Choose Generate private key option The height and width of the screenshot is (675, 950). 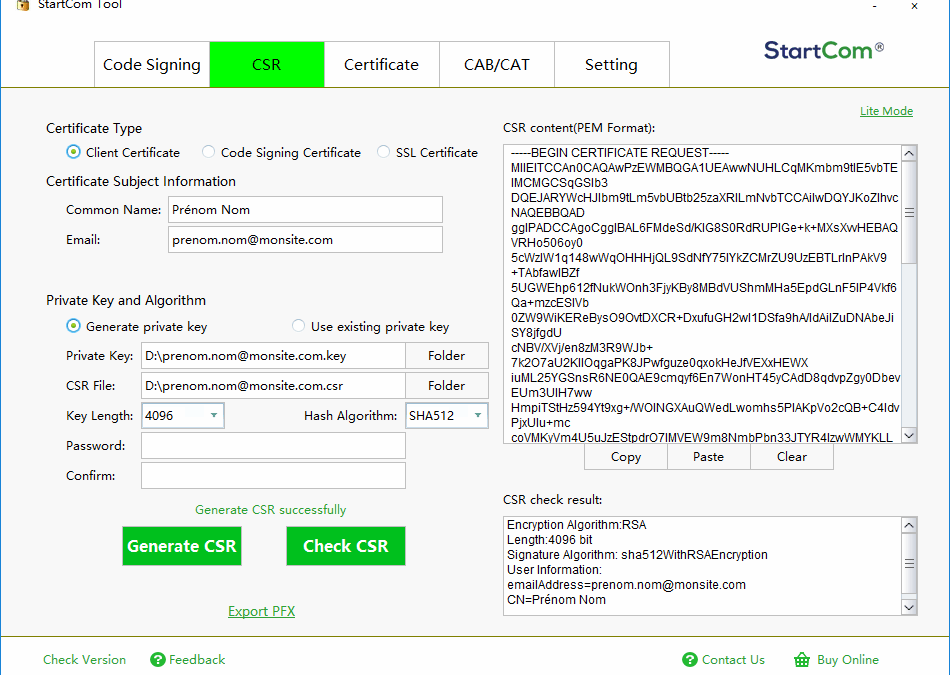pos(73,326)
